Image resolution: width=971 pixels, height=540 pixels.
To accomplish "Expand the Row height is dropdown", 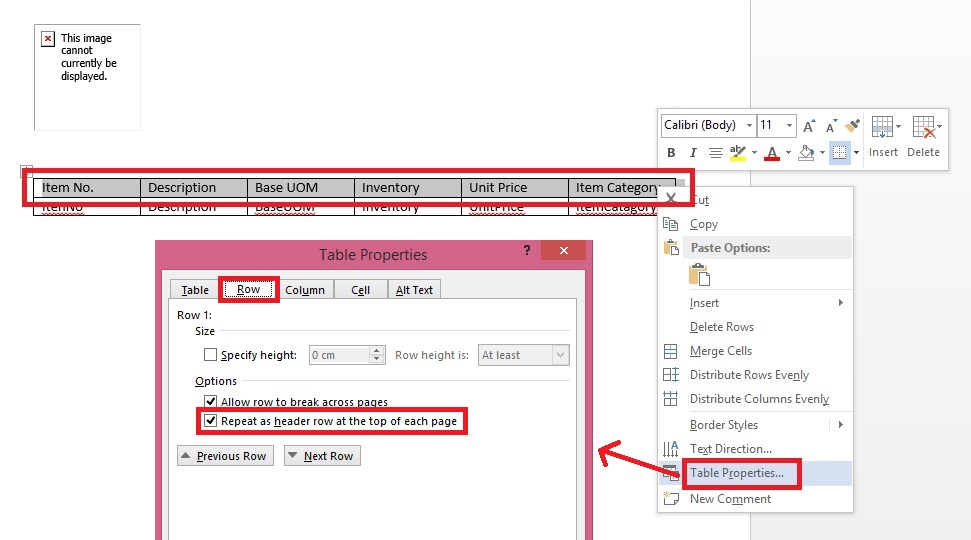I will point(560,355).
